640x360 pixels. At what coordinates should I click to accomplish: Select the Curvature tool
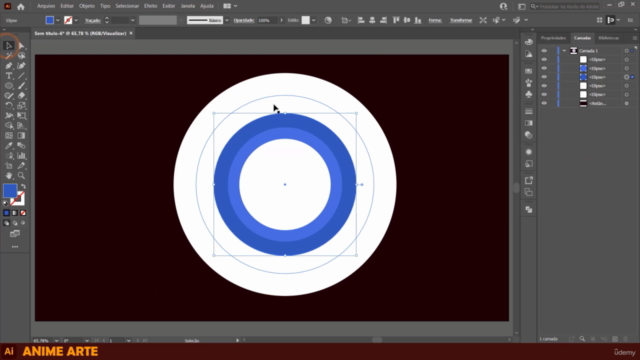pos(21,66)
